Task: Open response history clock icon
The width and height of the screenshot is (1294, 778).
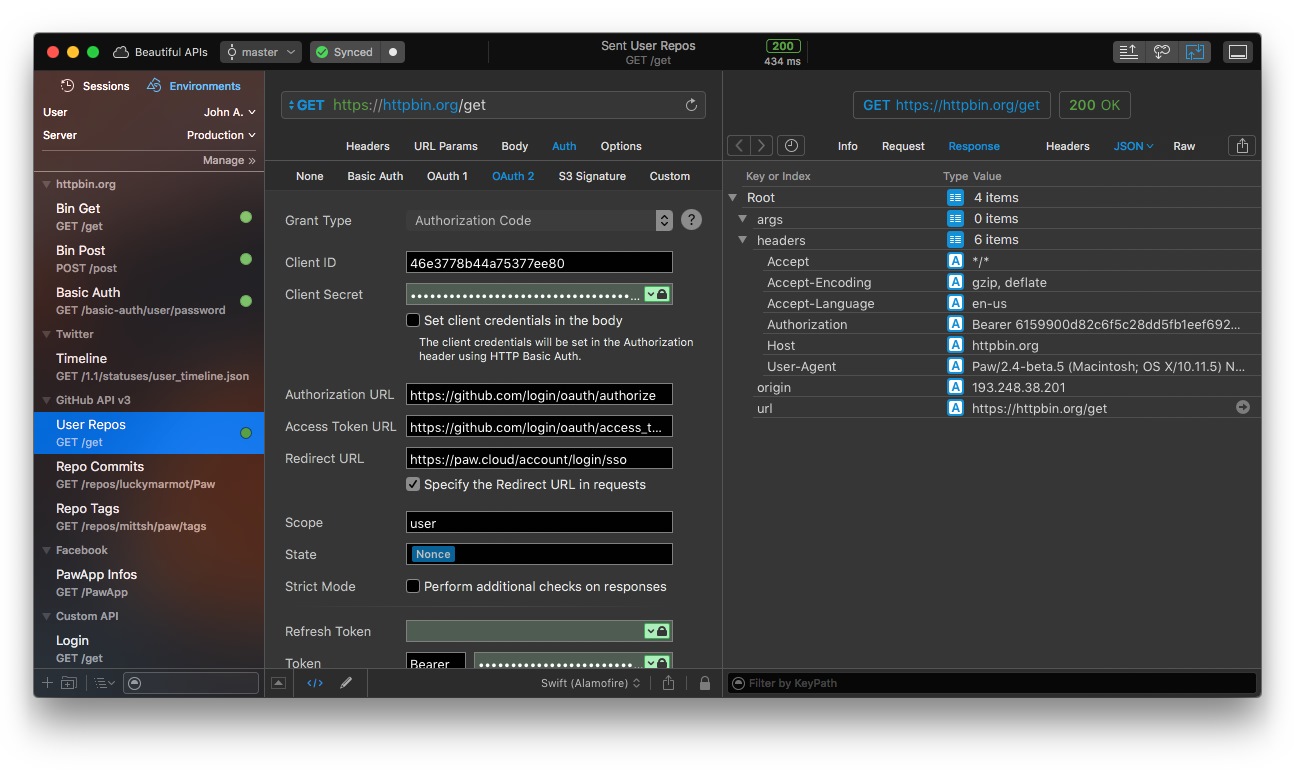Action: (791, 146)
